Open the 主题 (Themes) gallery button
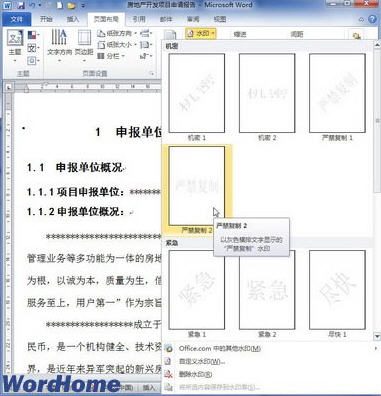Image resolution: width=381 pixels, height=396 pixels. tap(15, 46)
